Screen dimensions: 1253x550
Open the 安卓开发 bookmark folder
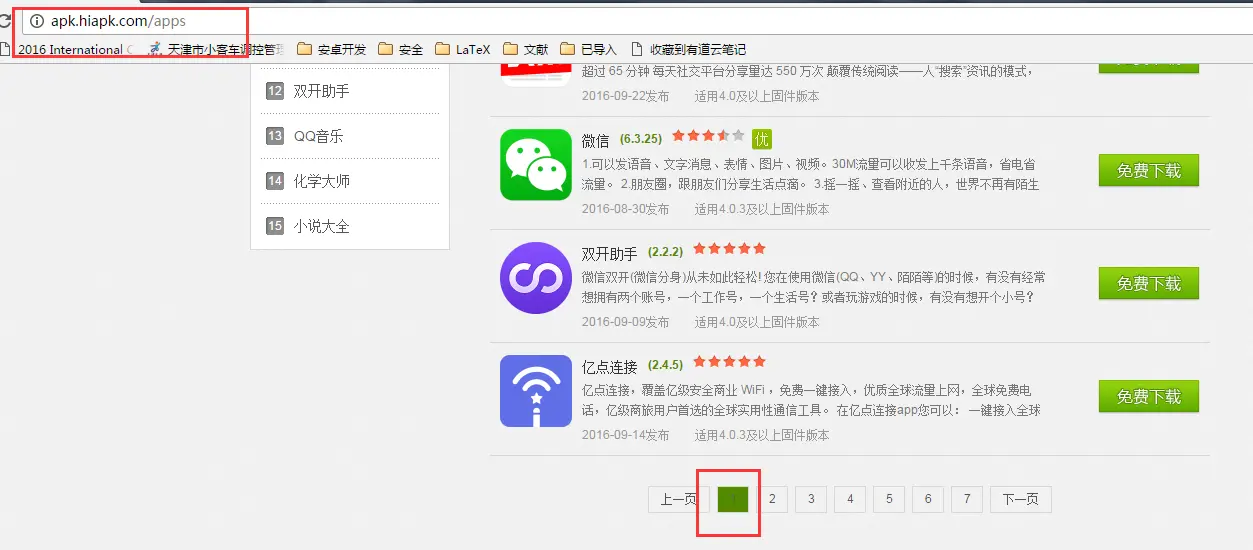click(331, 49)
